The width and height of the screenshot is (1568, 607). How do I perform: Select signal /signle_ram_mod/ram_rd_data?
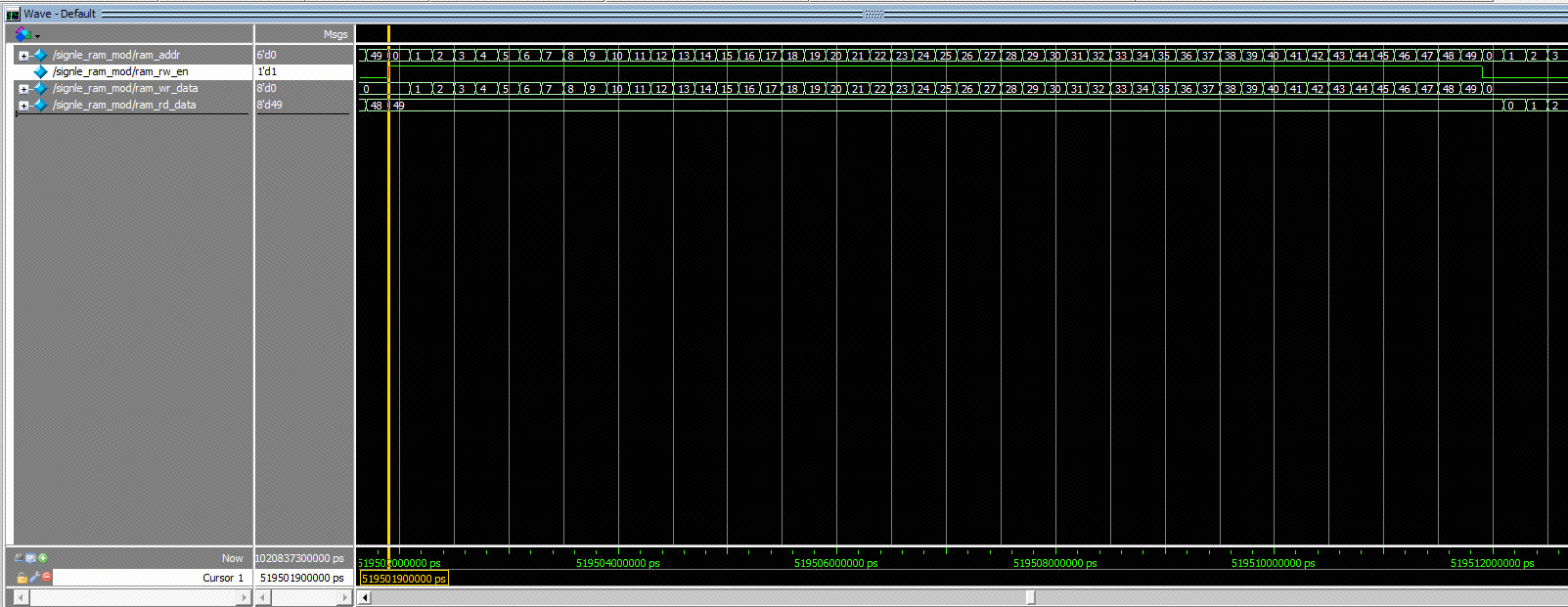pos(124,106)
